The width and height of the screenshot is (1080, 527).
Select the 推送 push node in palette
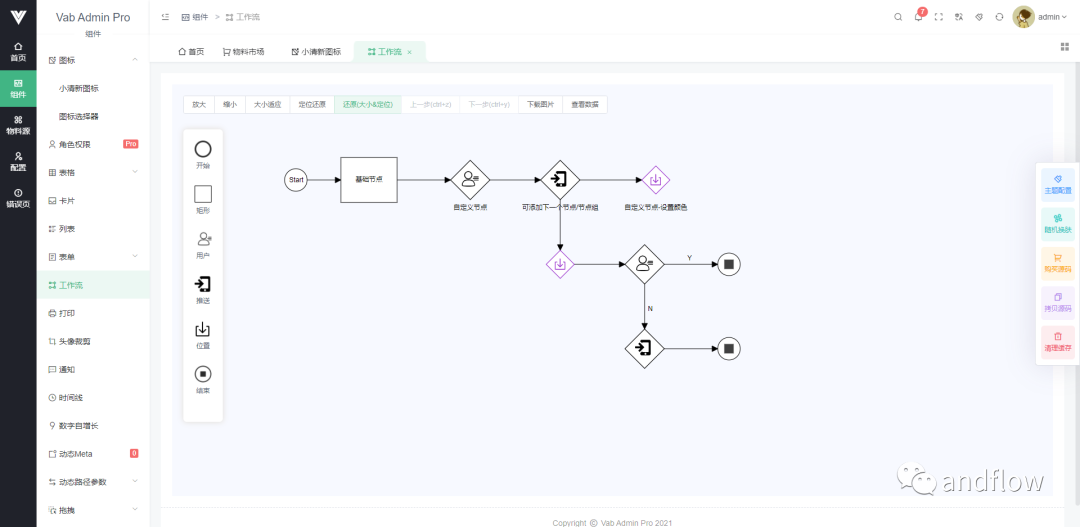pyautogui.click(x=202, y=285)
